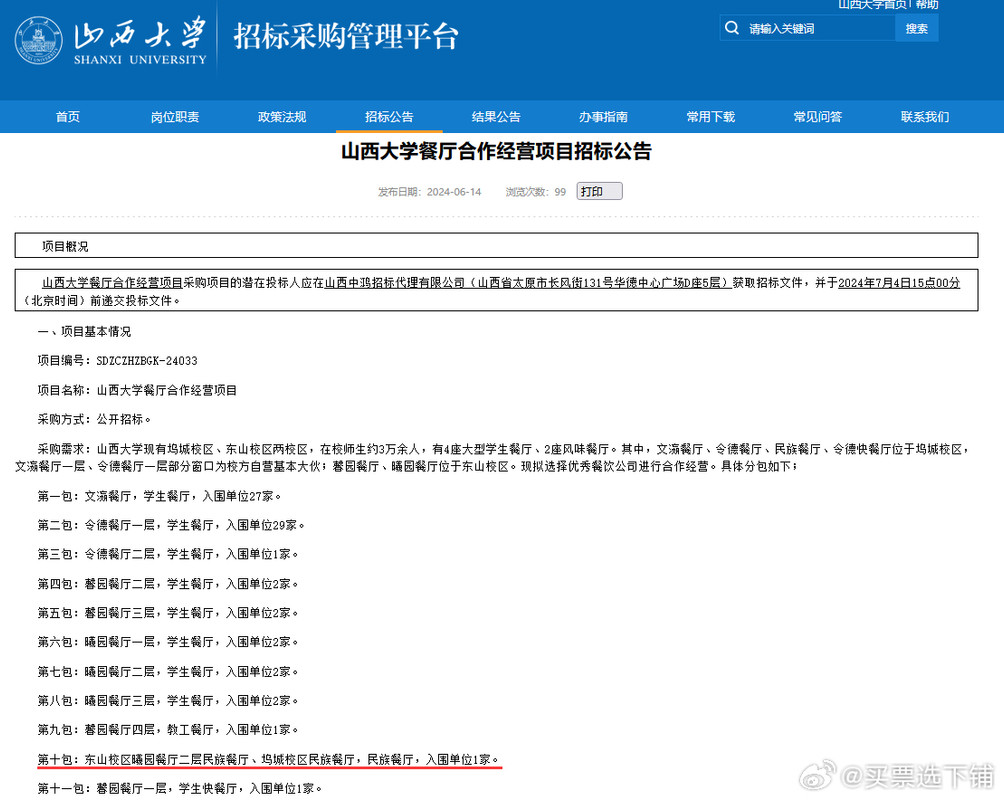Open the 办事指南 nav tab
Viewport: 1004px width, 800px height.
coord(603,117)
